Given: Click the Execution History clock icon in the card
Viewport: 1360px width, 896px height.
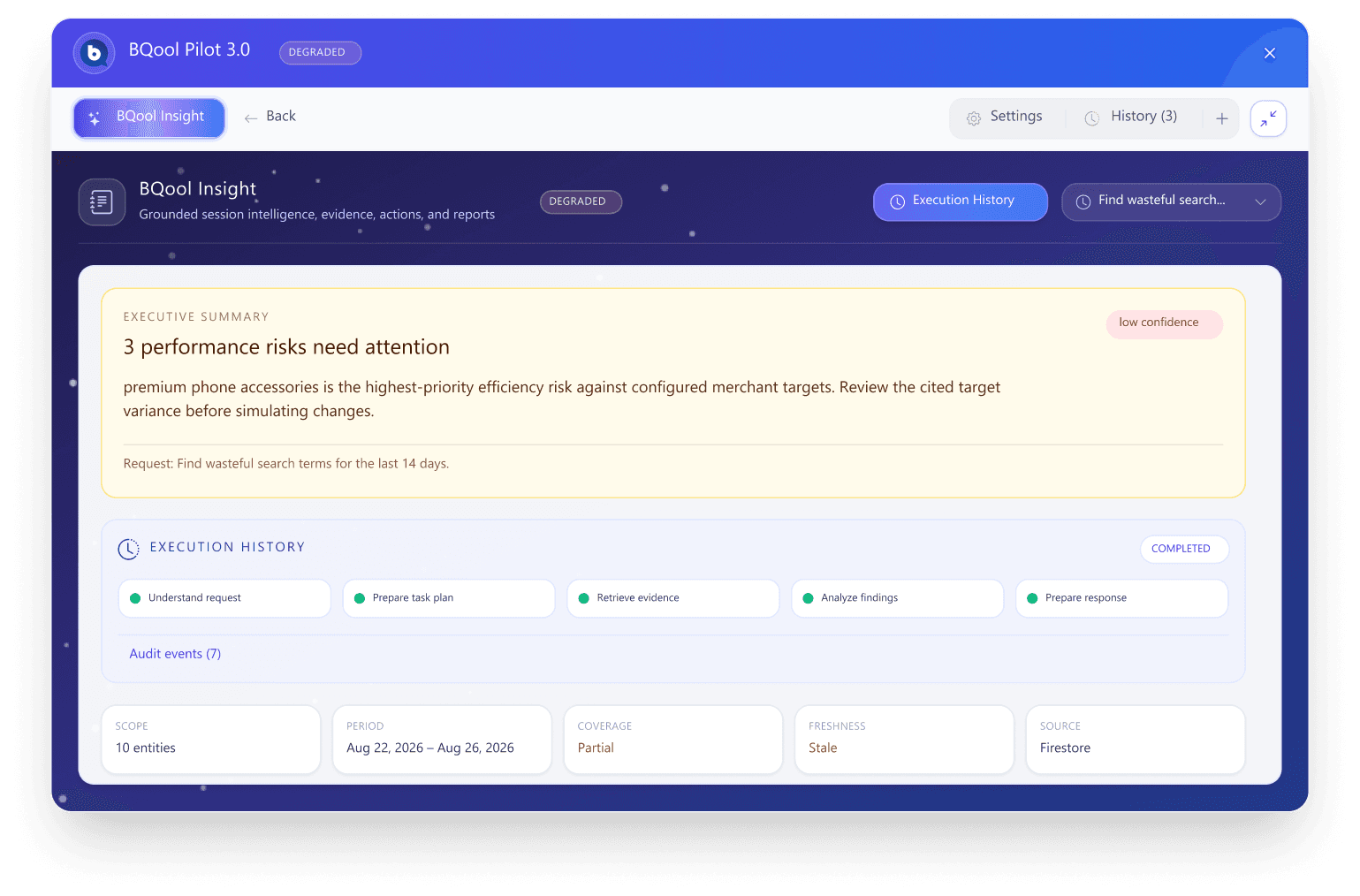Looking at the screenshot, I should 128,549.
